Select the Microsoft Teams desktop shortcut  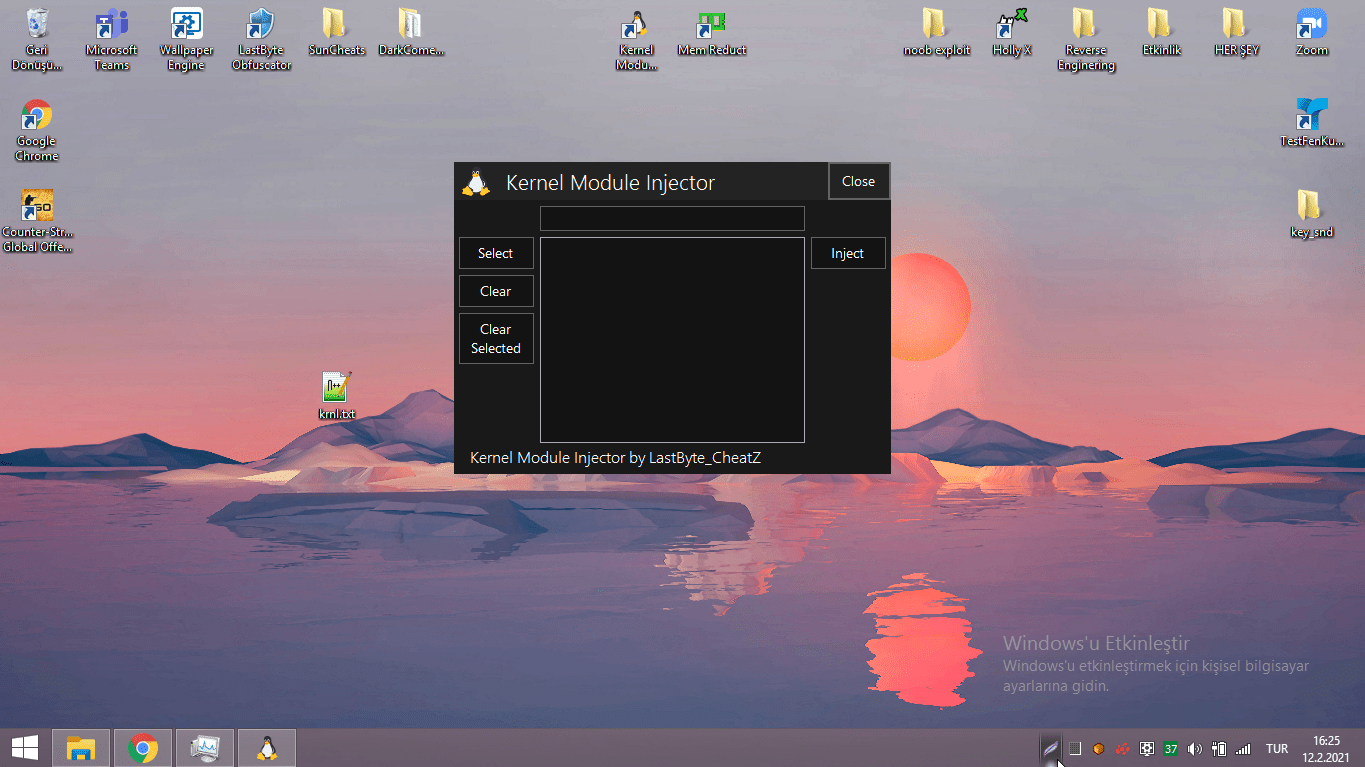111,39
